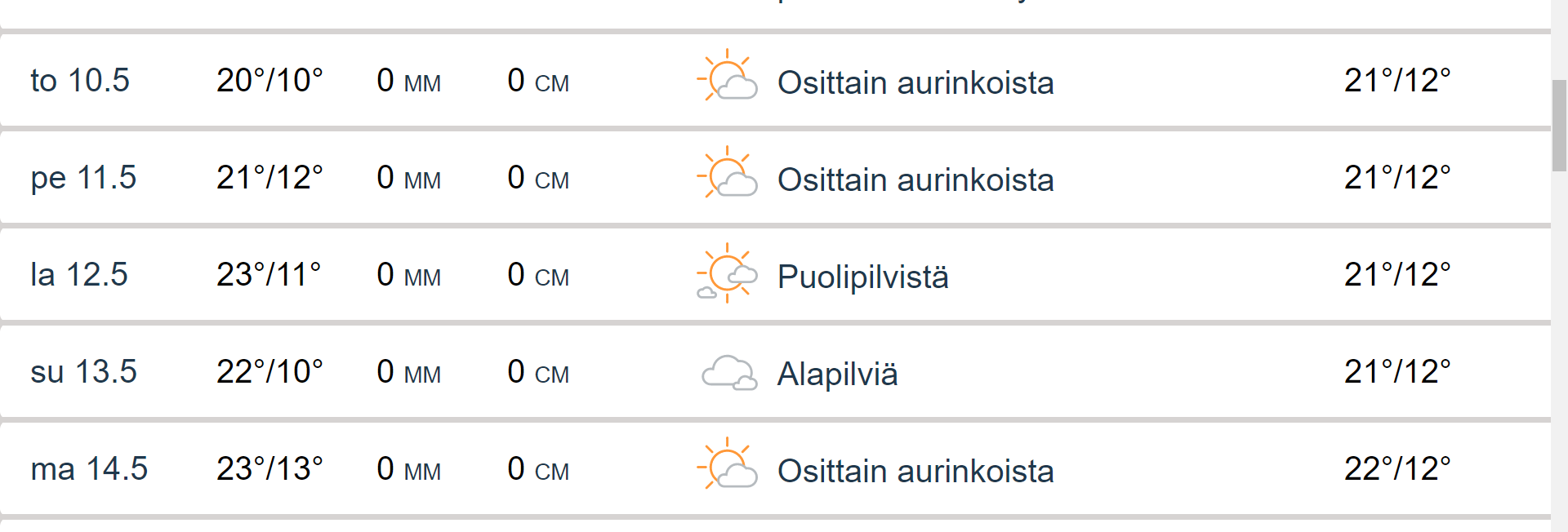Click the partly sunny icon for to 10.5

[x=727, y=77]
